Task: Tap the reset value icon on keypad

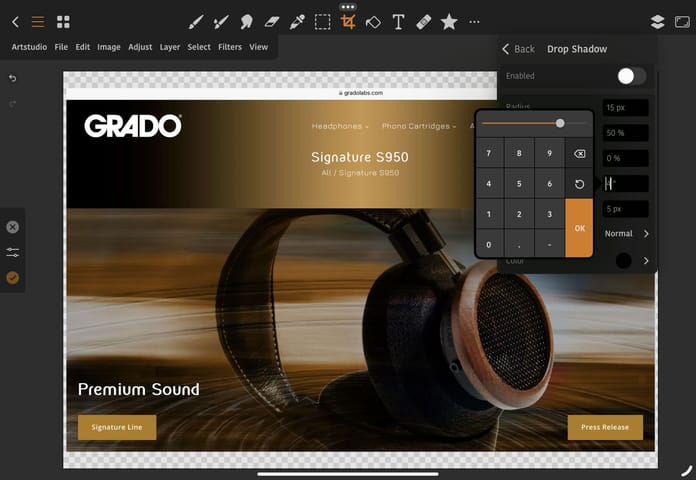Action: [x=579, y=184]
